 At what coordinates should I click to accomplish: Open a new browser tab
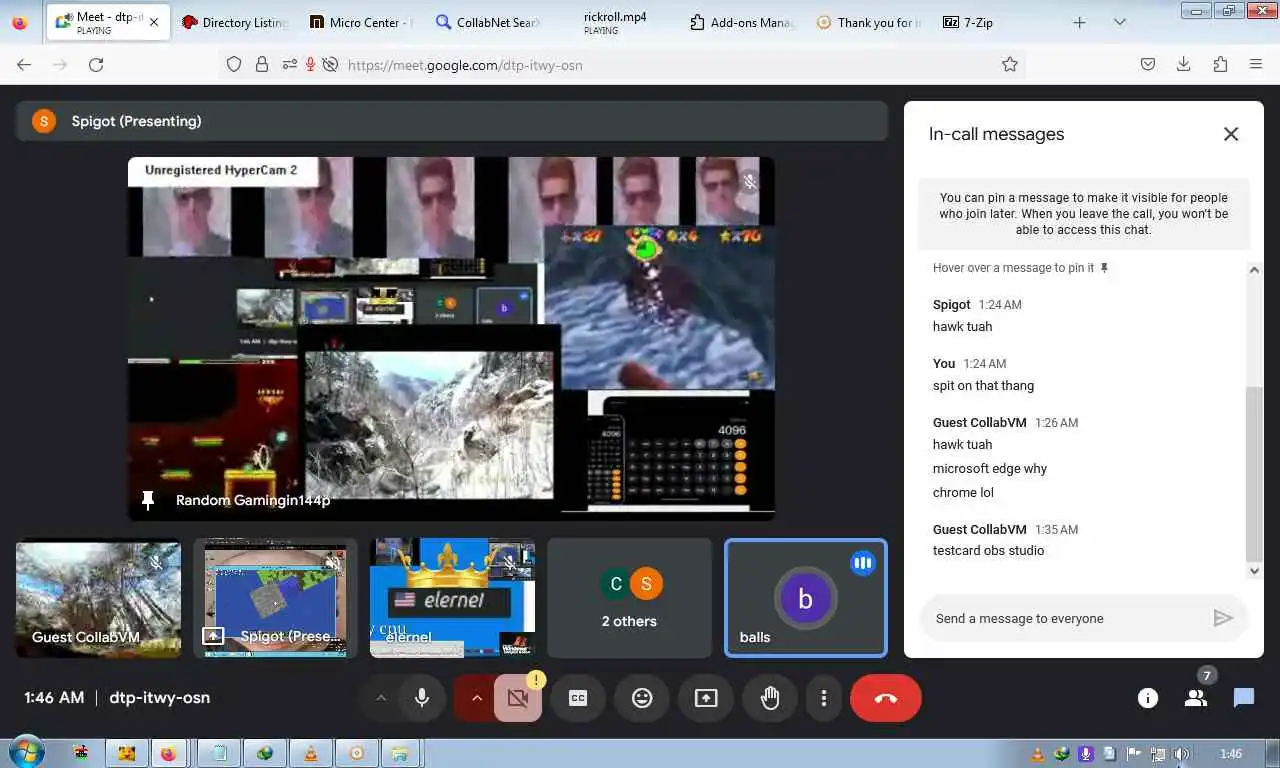[1079, 22]
